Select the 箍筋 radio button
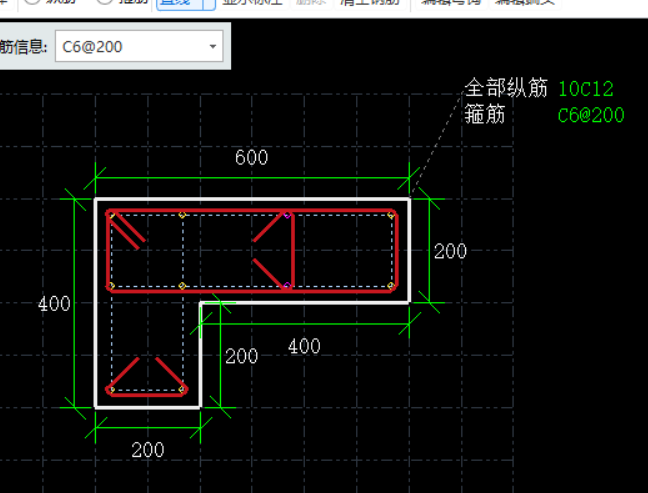648x493 pixels. tap(105, 3)
